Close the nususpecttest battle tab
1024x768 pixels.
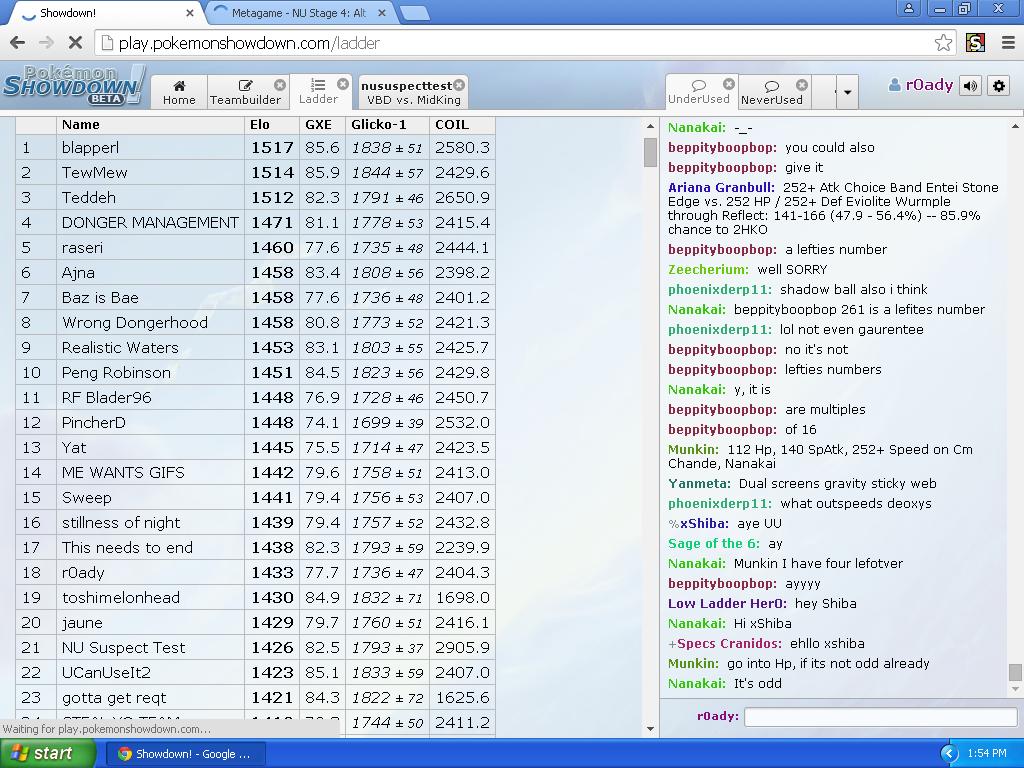pos(459,85)
